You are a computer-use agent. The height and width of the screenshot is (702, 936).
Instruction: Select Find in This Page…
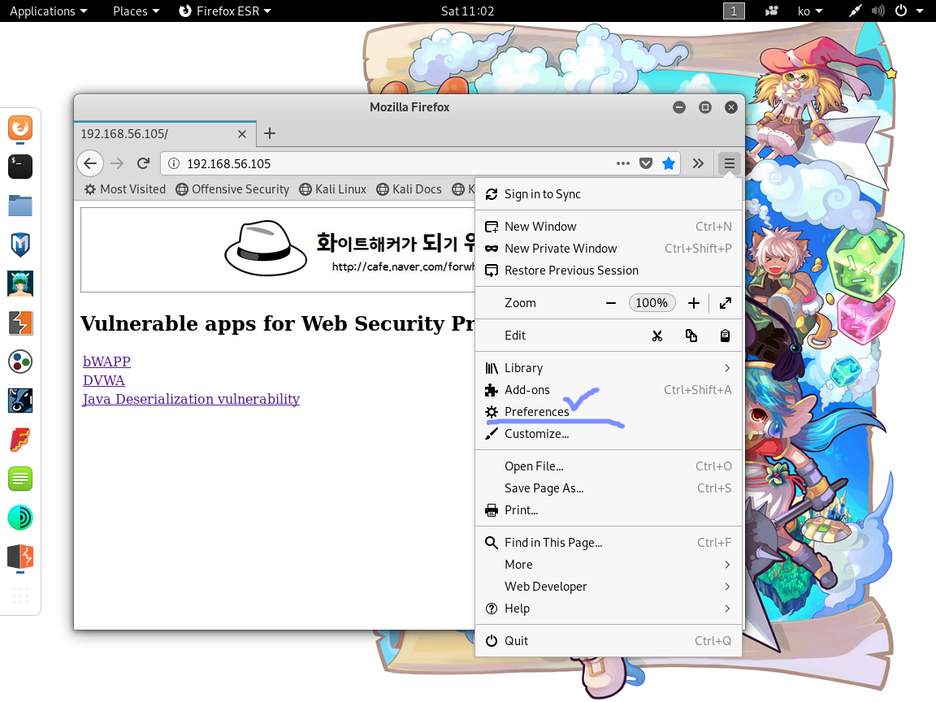608,543
